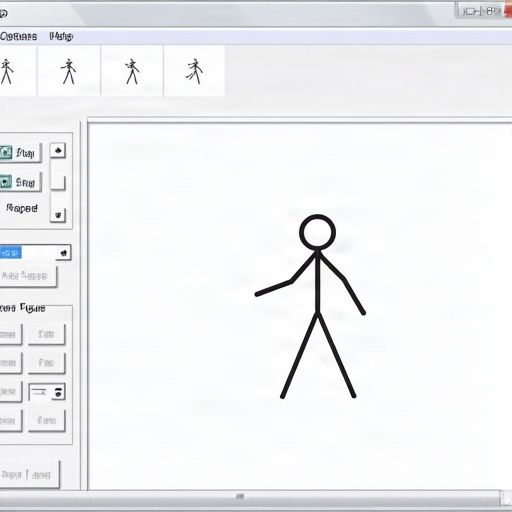Click the bottom-right button in the Edit Figure group

click(47, 421)
